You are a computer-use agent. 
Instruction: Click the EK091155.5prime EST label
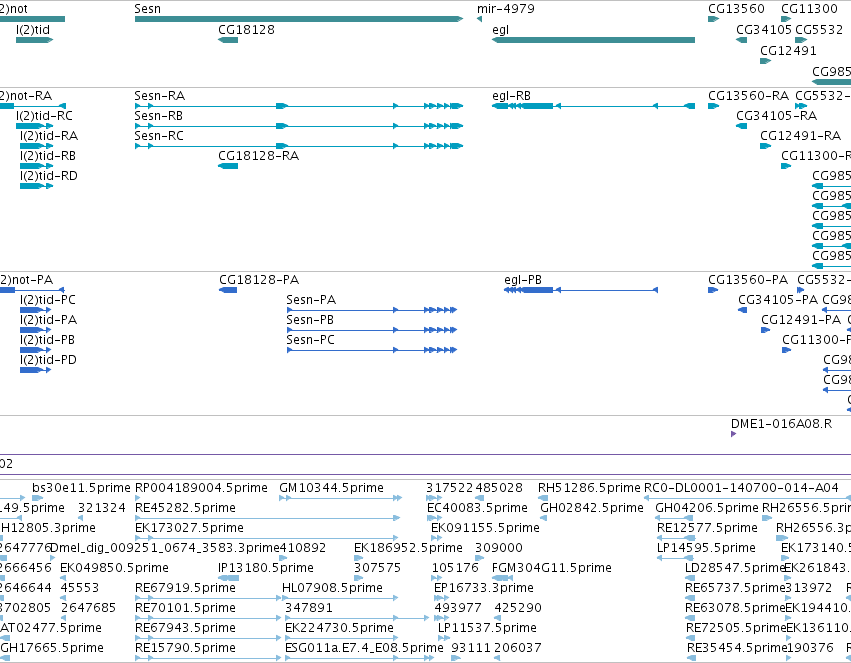[x=486, y=528]
